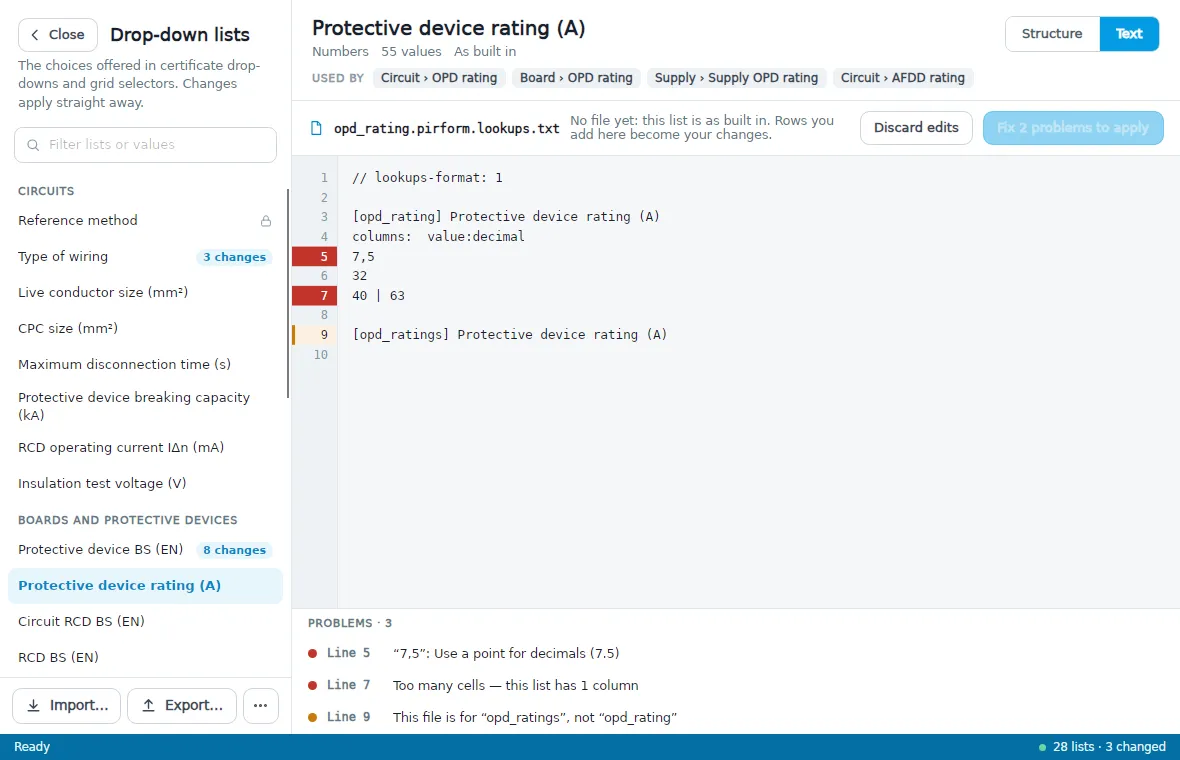Image resolution: width=1180 pixels, height=760 pixels.
Task: Click the 8 changes badge
Action: pyautogui.click(x=234, y=550)
